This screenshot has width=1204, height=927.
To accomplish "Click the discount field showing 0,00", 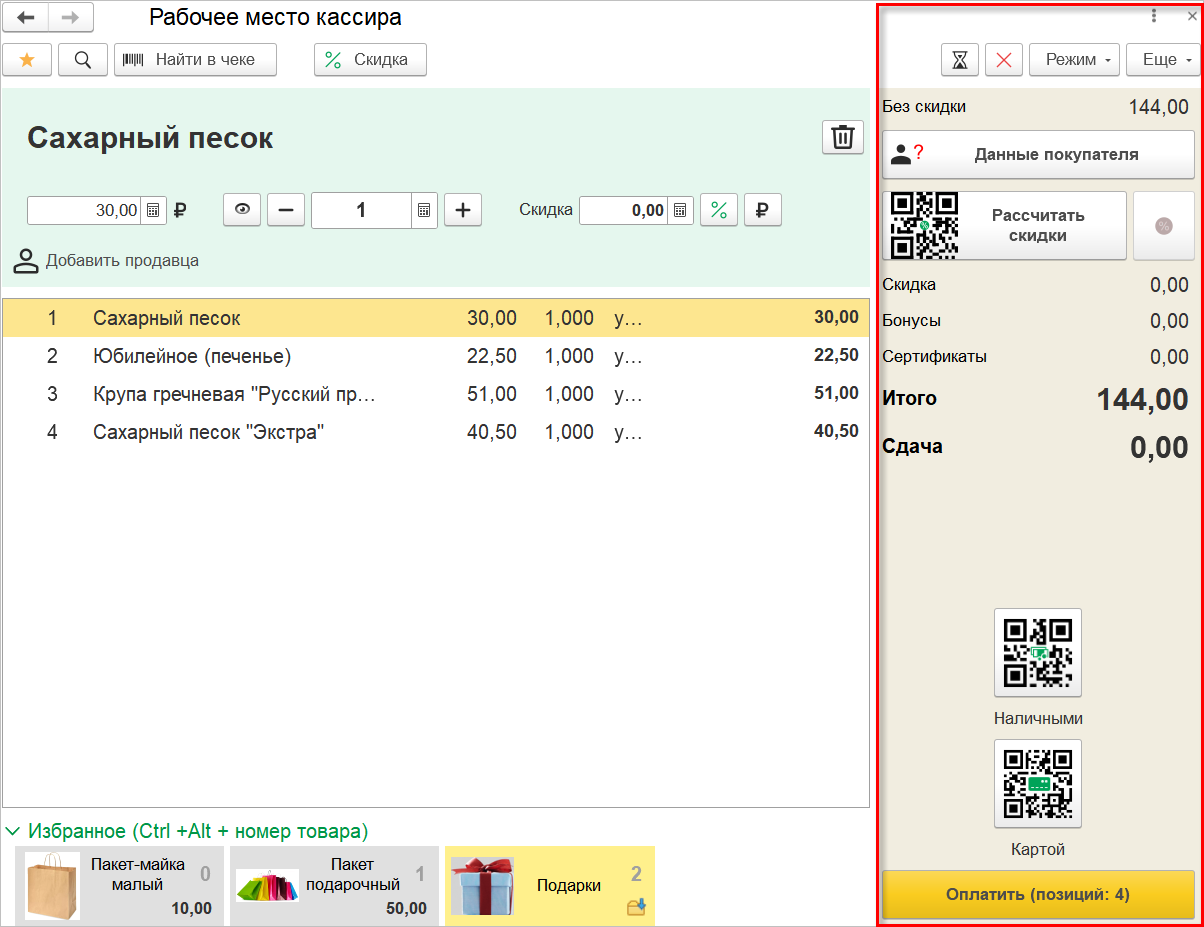I will pos(623,210).
